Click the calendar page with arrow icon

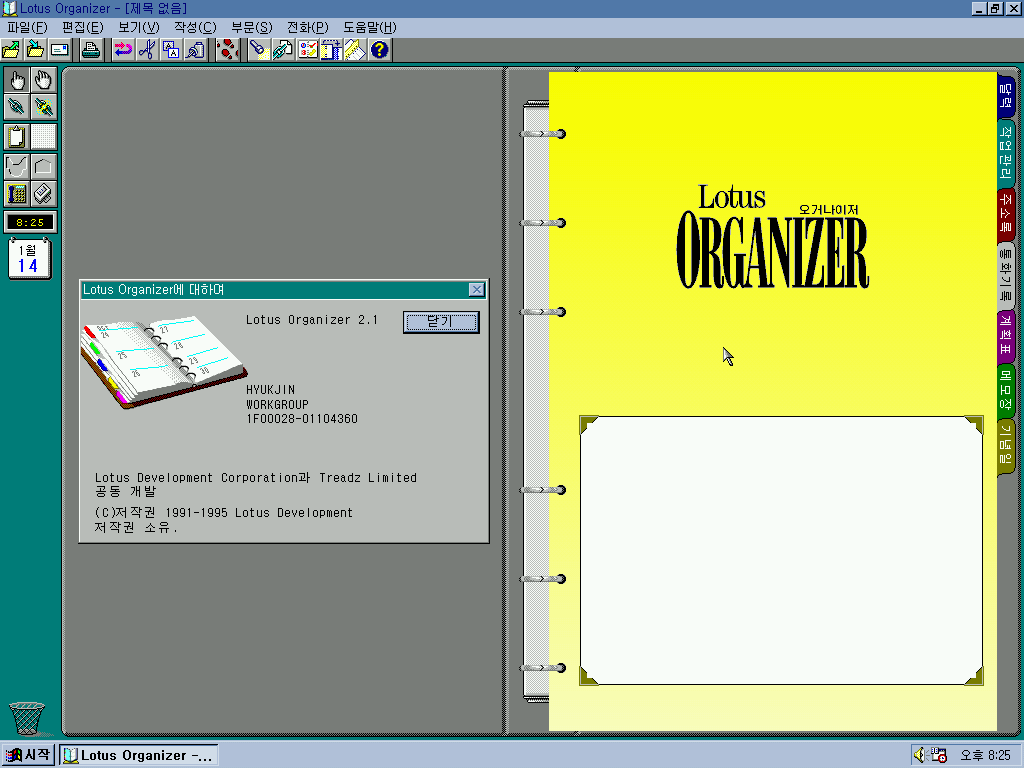(332, 50)
